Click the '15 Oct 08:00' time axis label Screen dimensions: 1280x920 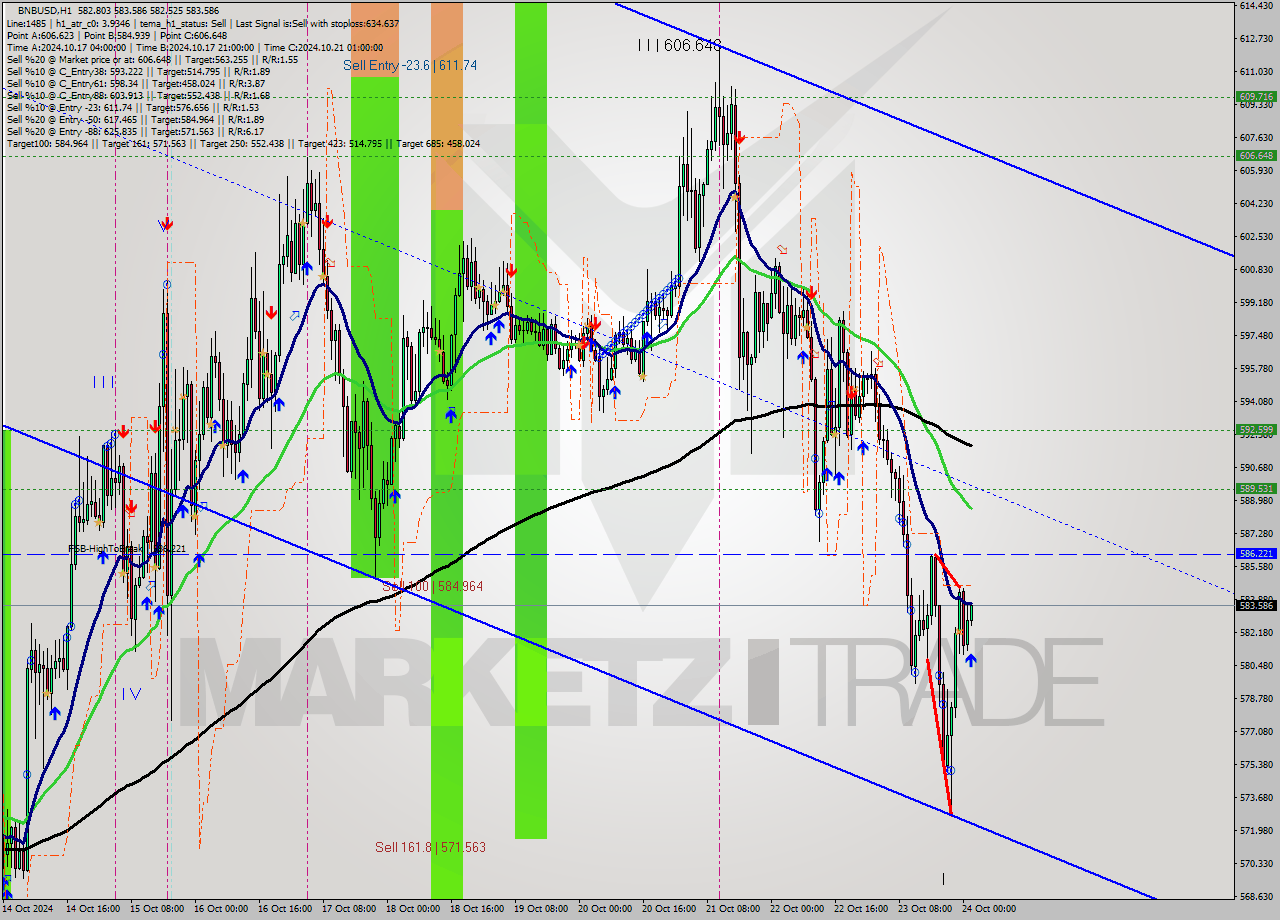156,909
